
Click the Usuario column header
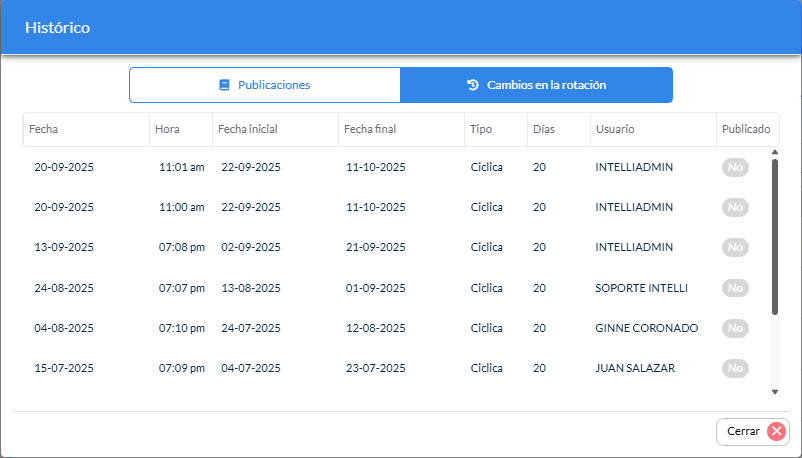pyautogui.click(x=615, y=129)
